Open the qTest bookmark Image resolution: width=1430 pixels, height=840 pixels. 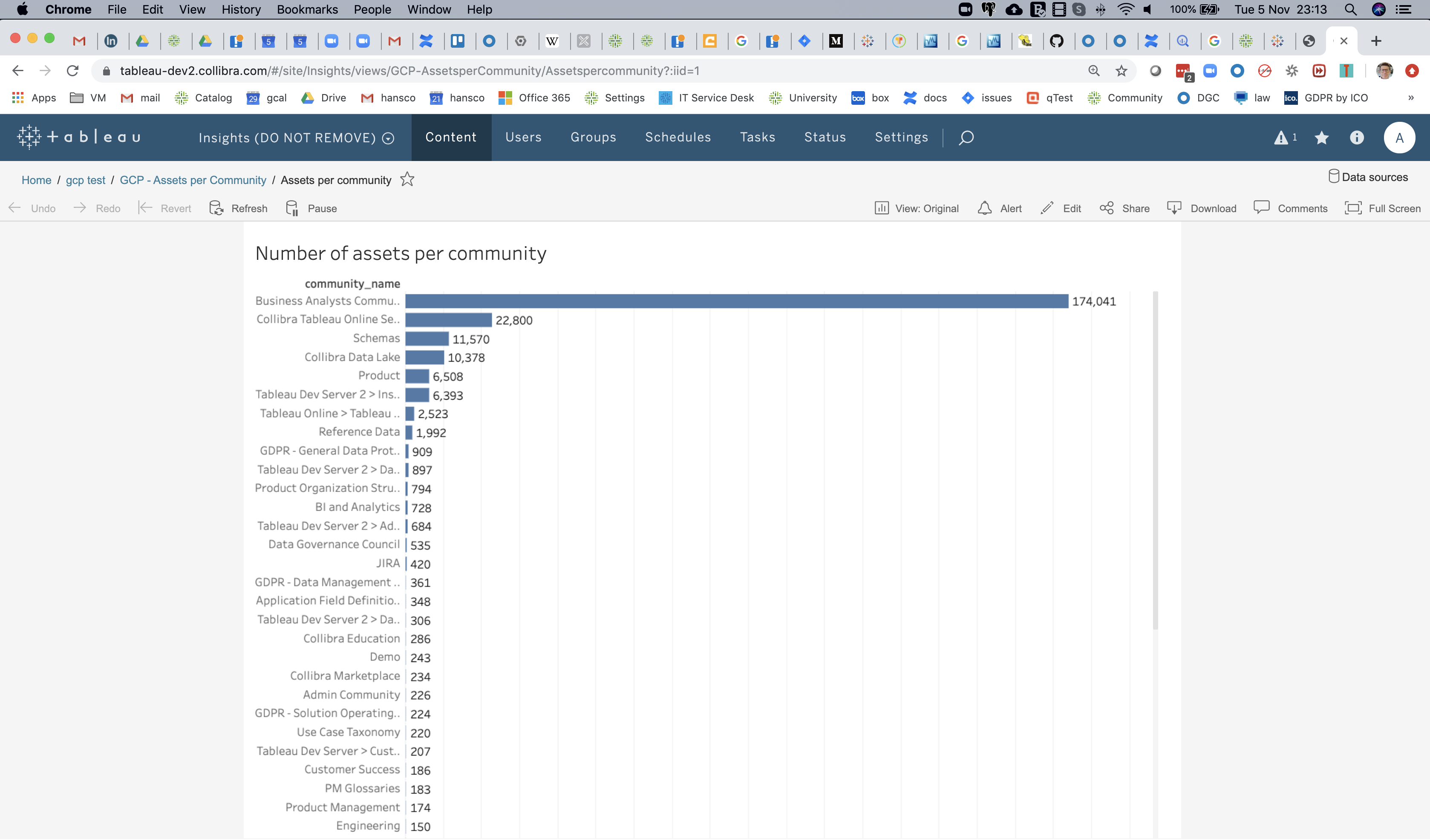coord(1050,98)
